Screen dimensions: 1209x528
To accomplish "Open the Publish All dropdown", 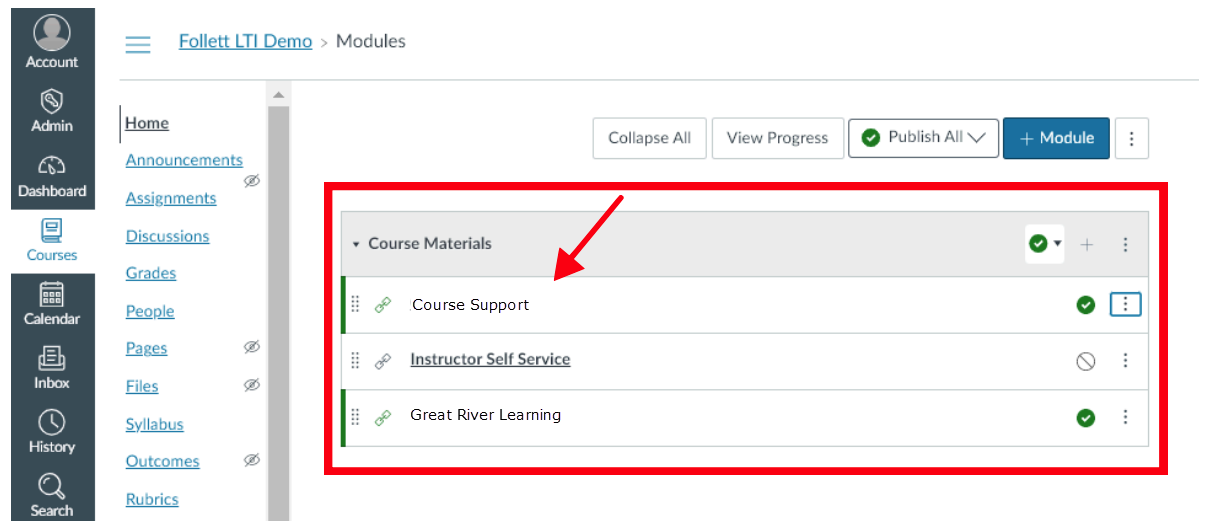I will [x=924, y=138].
